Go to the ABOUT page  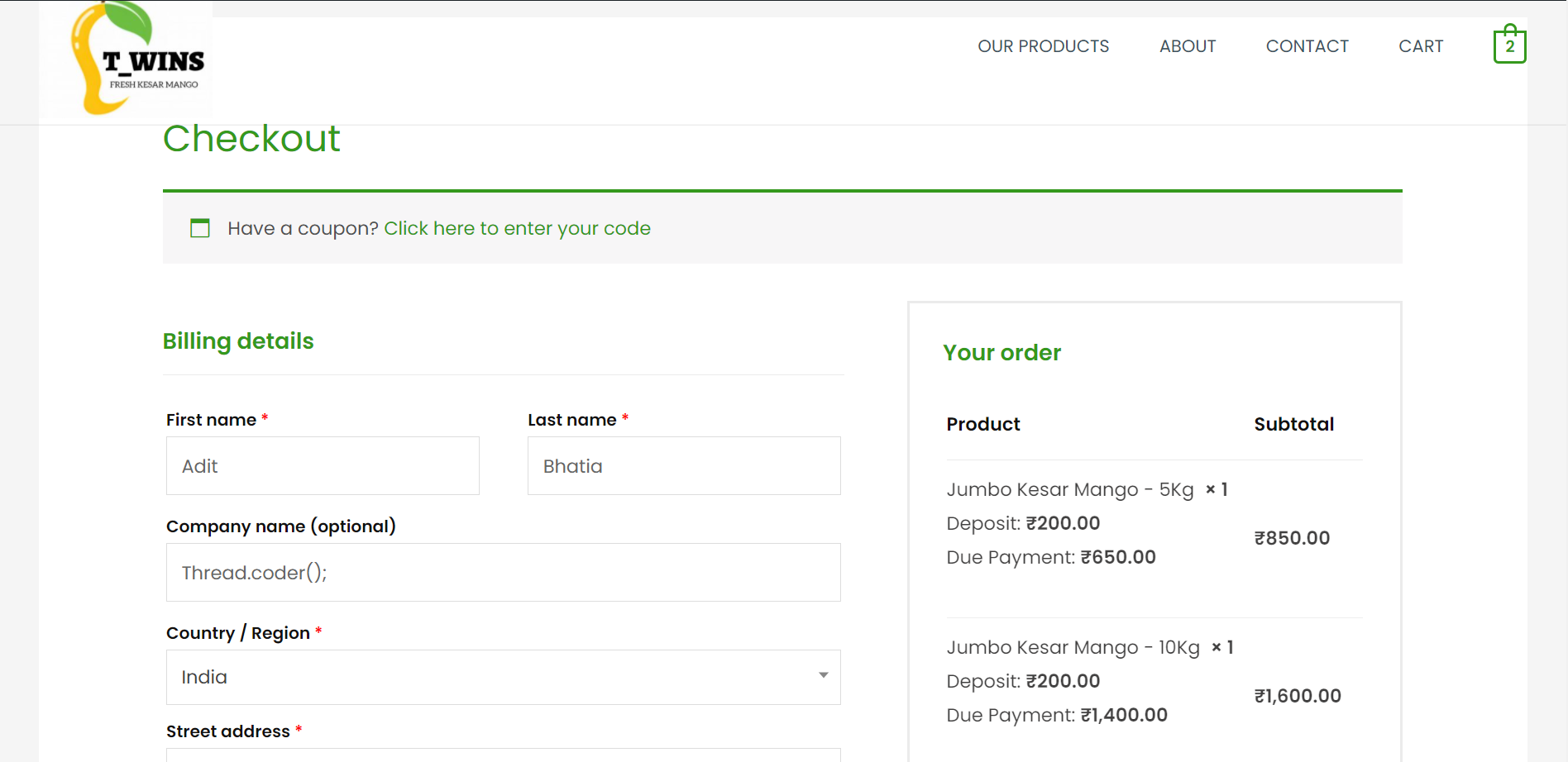pos(1187,46)
